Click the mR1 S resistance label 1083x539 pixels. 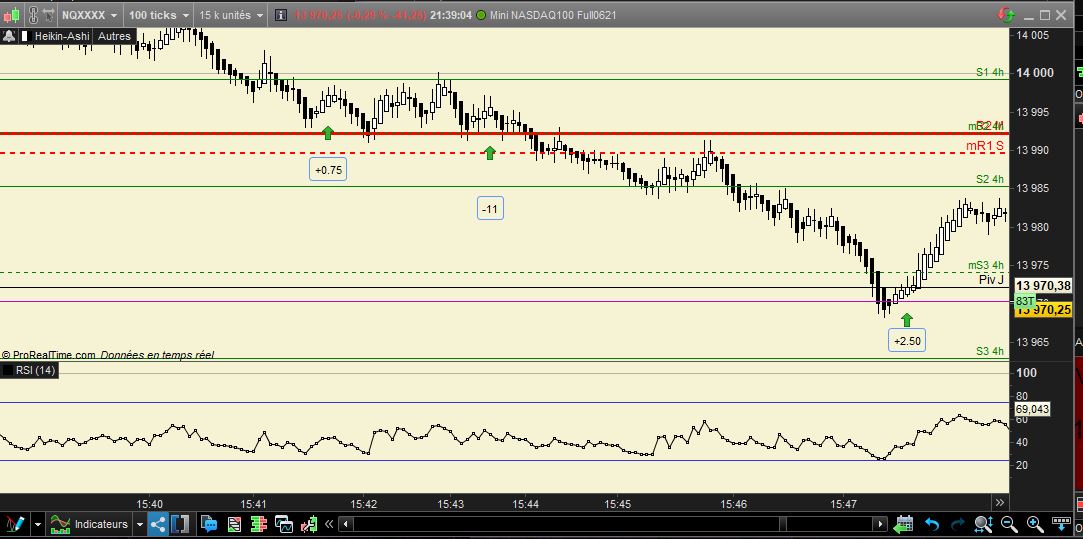click(986, 145)
